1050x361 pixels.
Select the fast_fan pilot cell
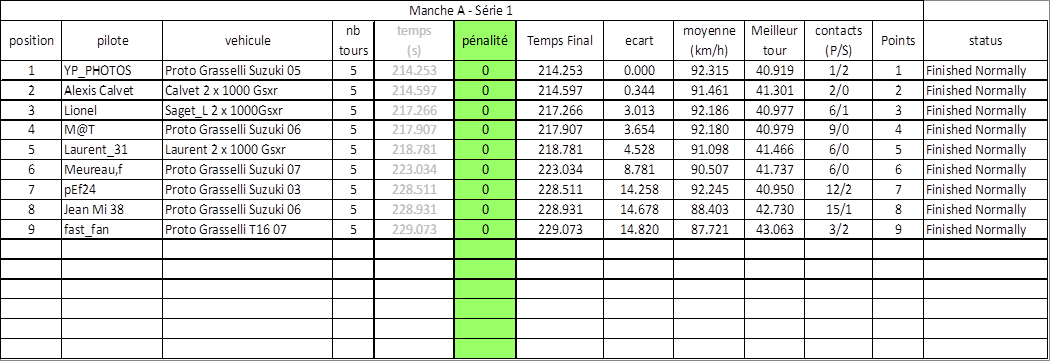[112, 230]
